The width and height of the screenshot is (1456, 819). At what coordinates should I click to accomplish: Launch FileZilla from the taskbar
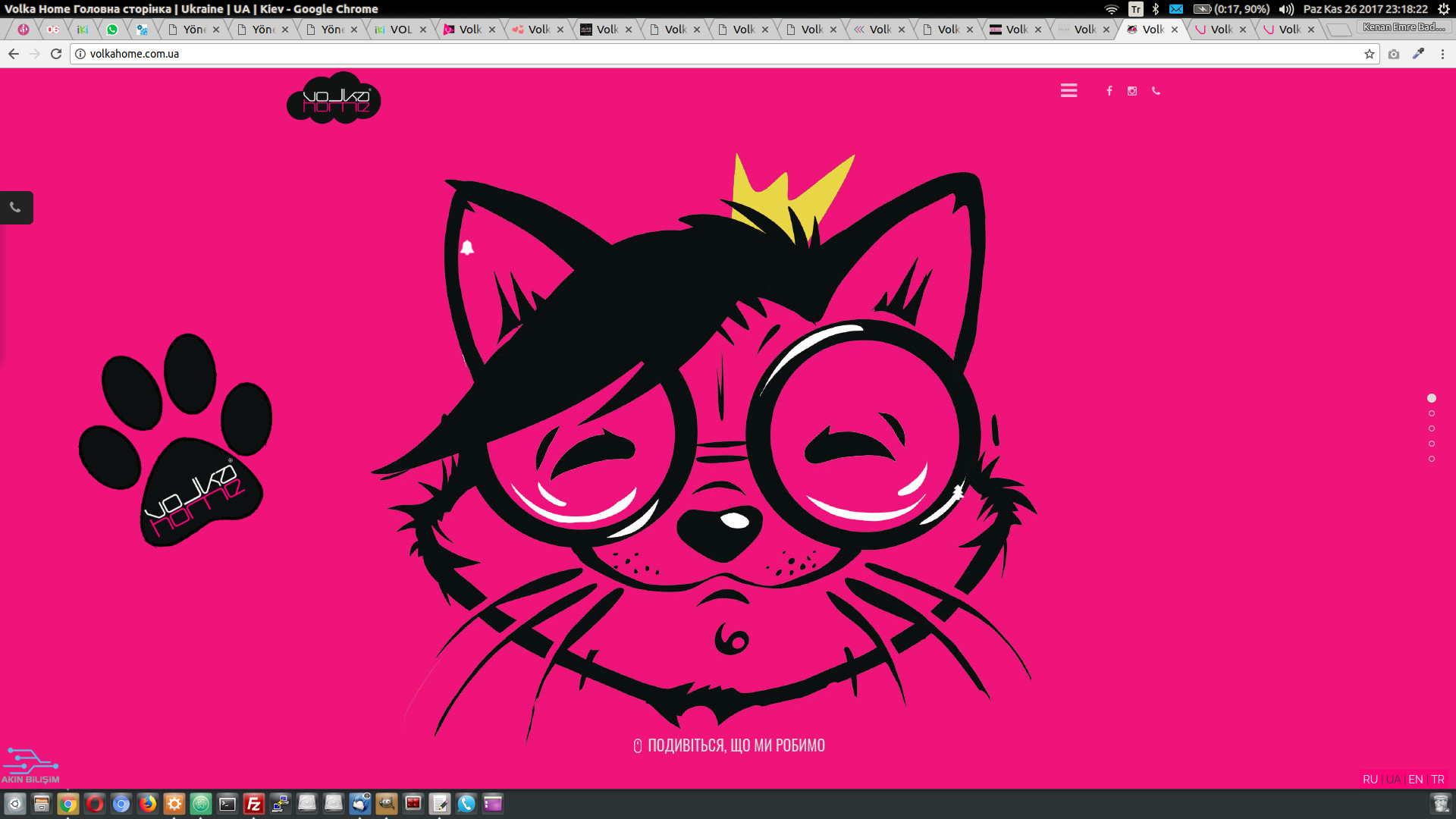[254, 804]
